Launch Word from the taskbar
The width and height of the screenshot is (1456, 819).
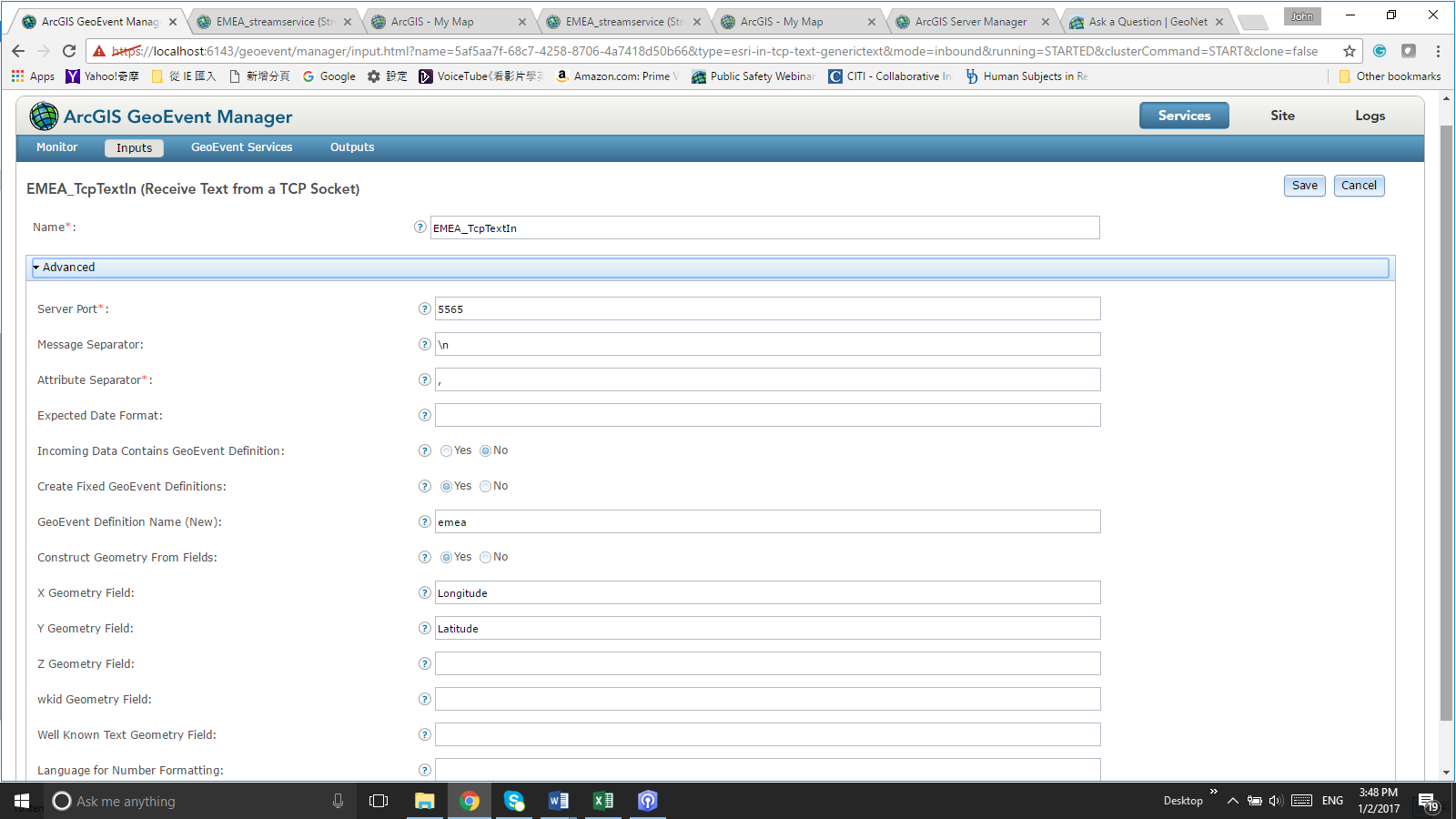pyautogui.click(x=559, y=801)
